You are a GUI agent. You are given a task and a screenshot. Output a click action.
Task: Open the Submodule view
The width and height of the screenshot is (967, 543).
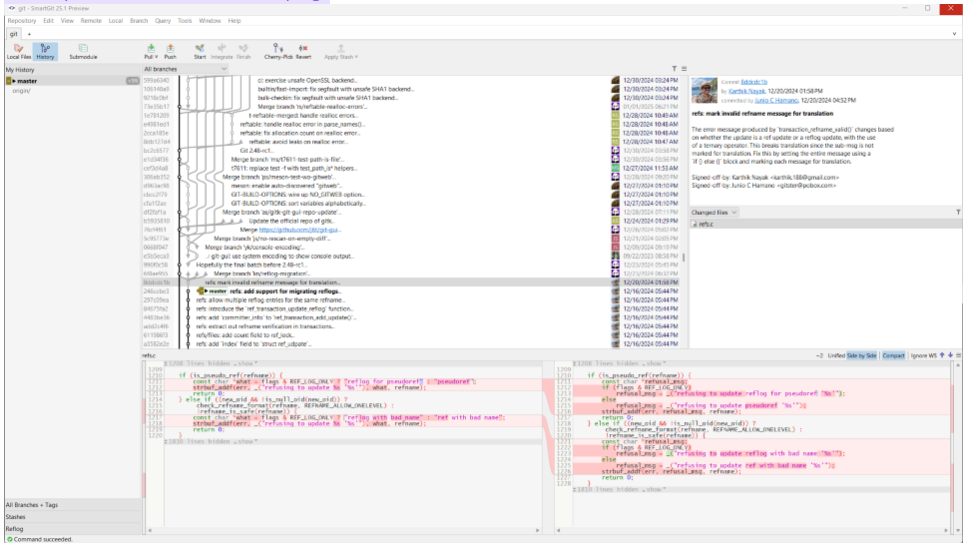83,51
